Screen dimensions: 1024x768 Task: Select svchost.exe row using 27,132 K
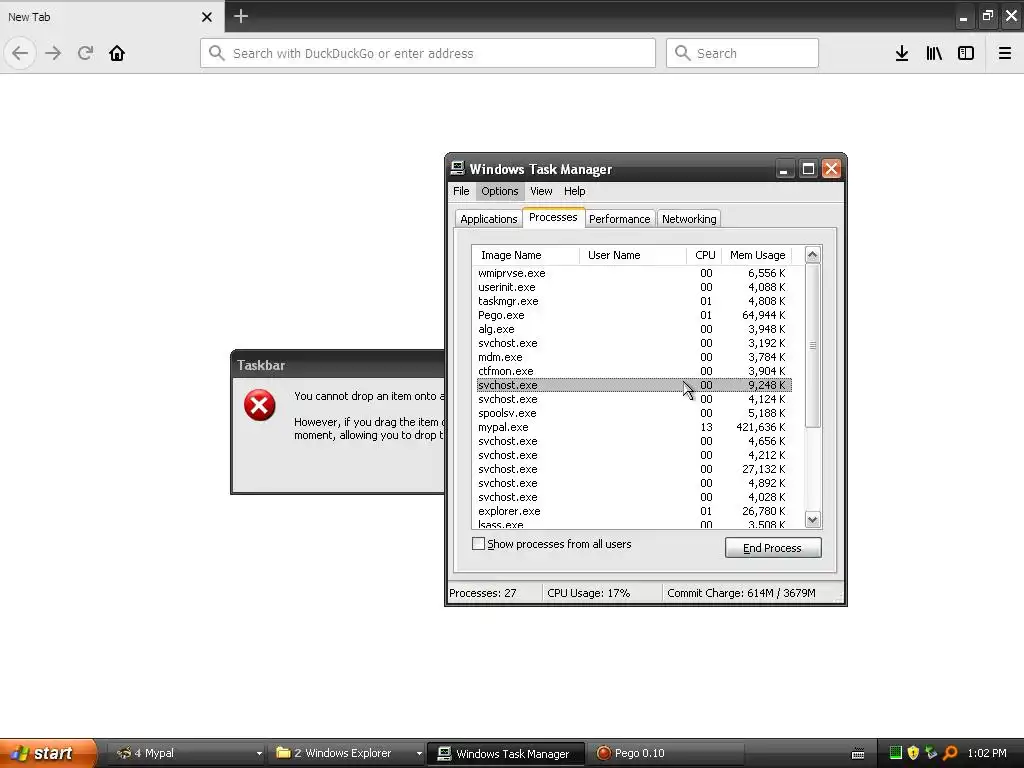633,469
